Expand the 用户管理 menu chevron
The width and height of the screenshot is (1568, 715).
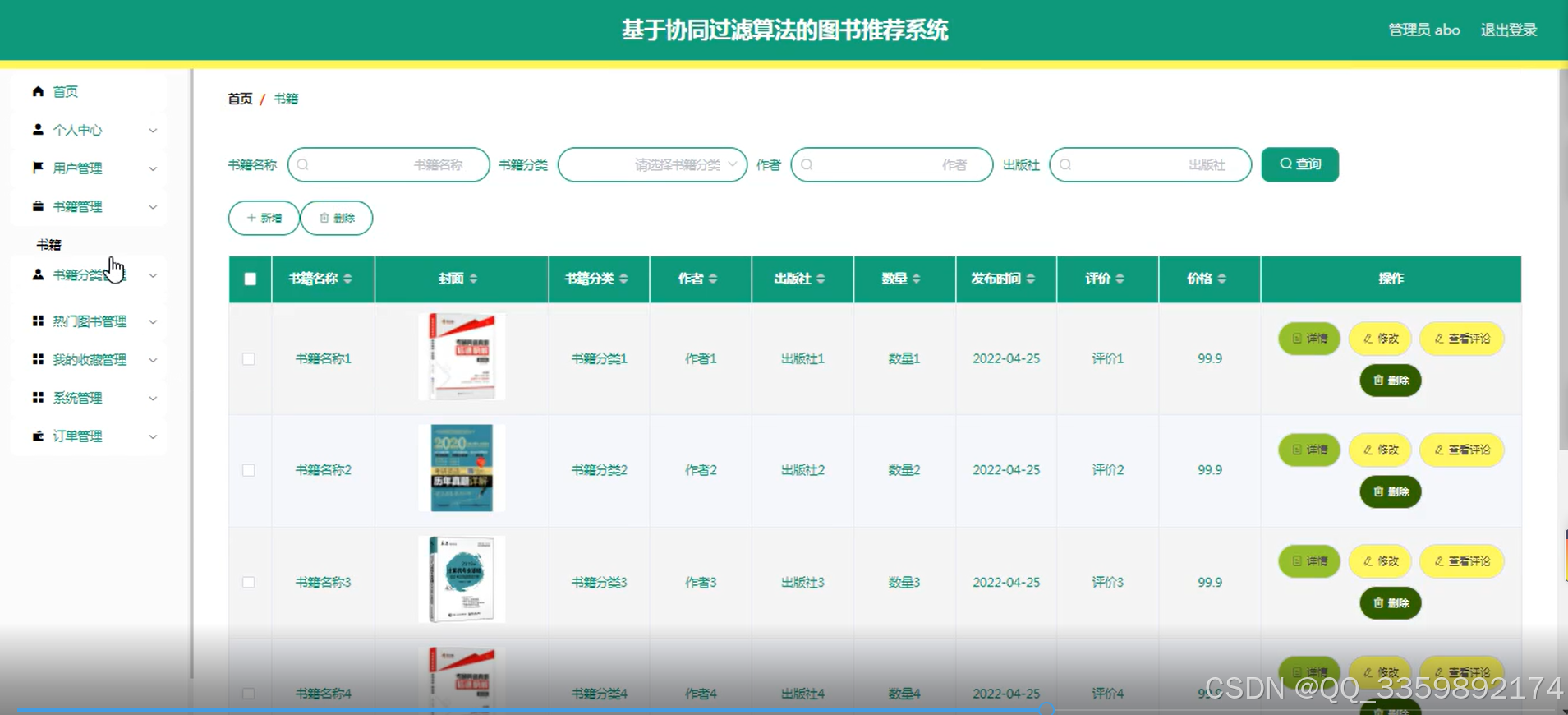tap(153, 168)
